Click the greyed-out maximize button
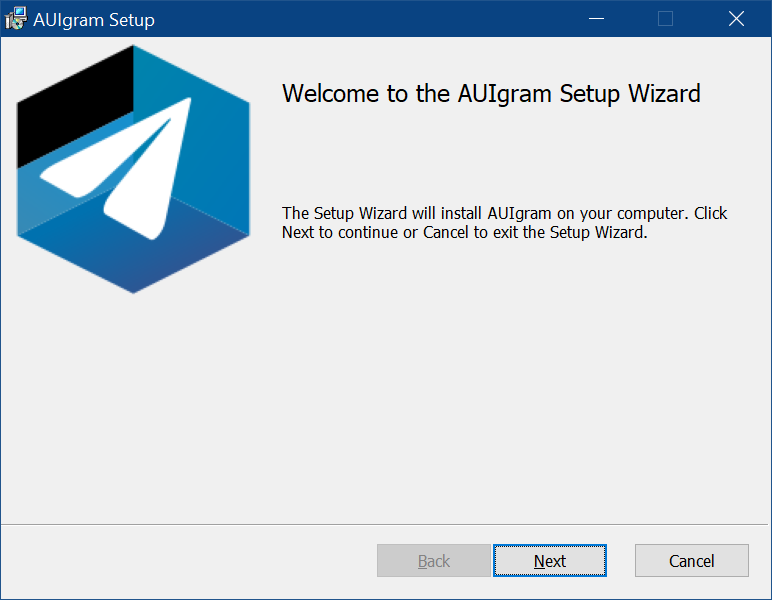Viewport: 772px width, 600px height. (x=665, y=19)
